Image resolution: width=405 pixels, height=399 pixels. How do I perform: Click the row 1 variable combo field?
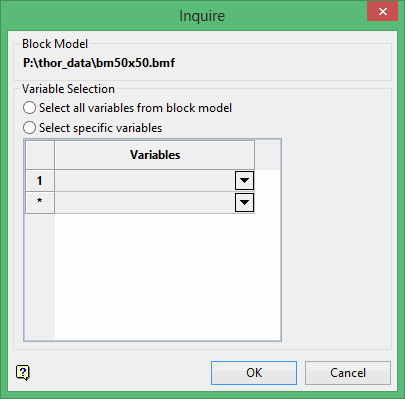(x=145, y=181)
